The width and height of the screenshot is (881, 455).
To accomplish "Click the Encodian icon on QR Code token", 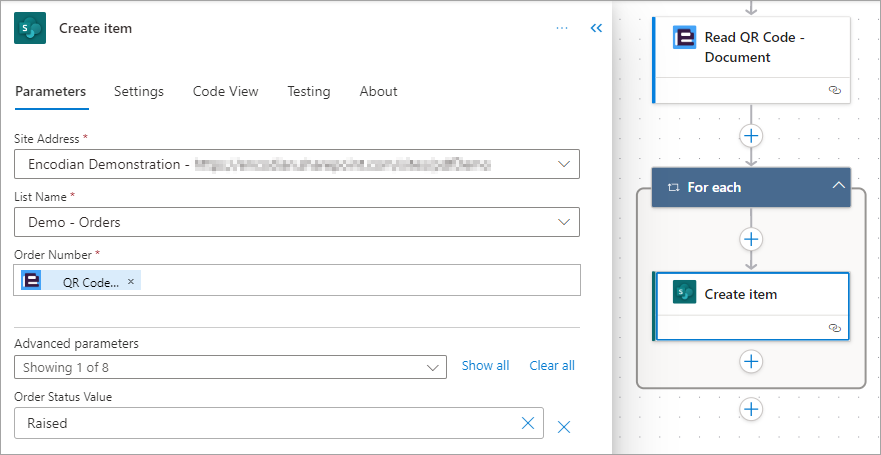I will pos(31,280).
